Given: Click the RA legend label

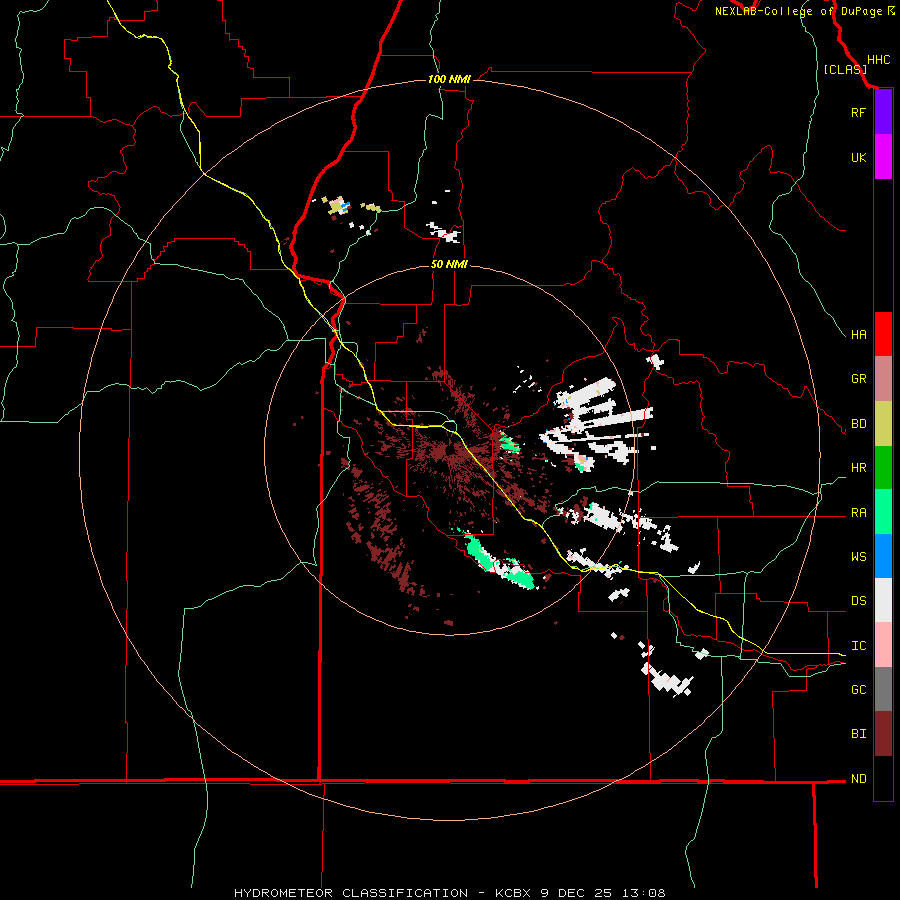Looking at the screenshot, I should click(x=858, y=513).
